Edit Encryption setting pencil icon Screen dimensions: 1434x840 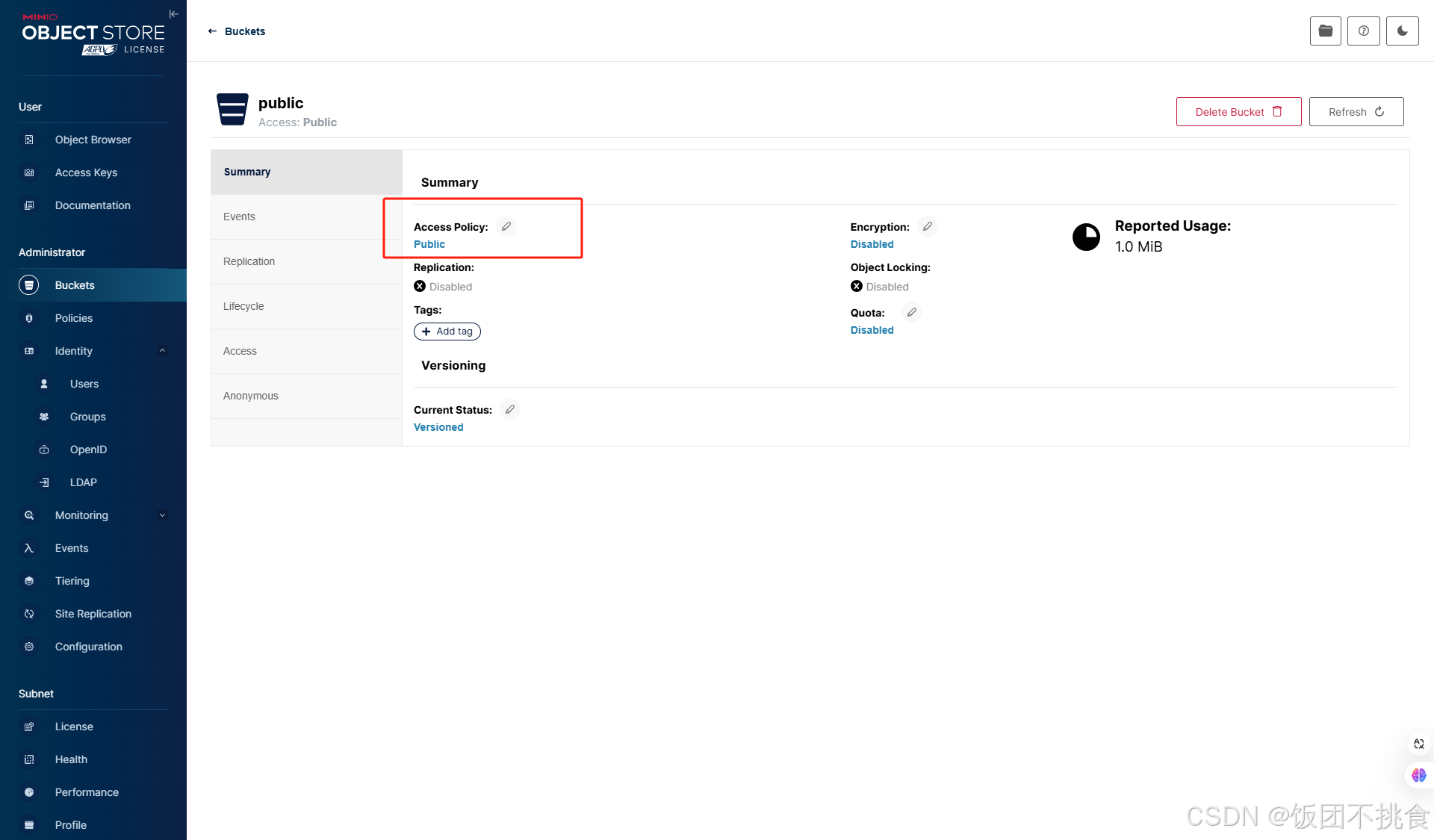pos(927,226)
